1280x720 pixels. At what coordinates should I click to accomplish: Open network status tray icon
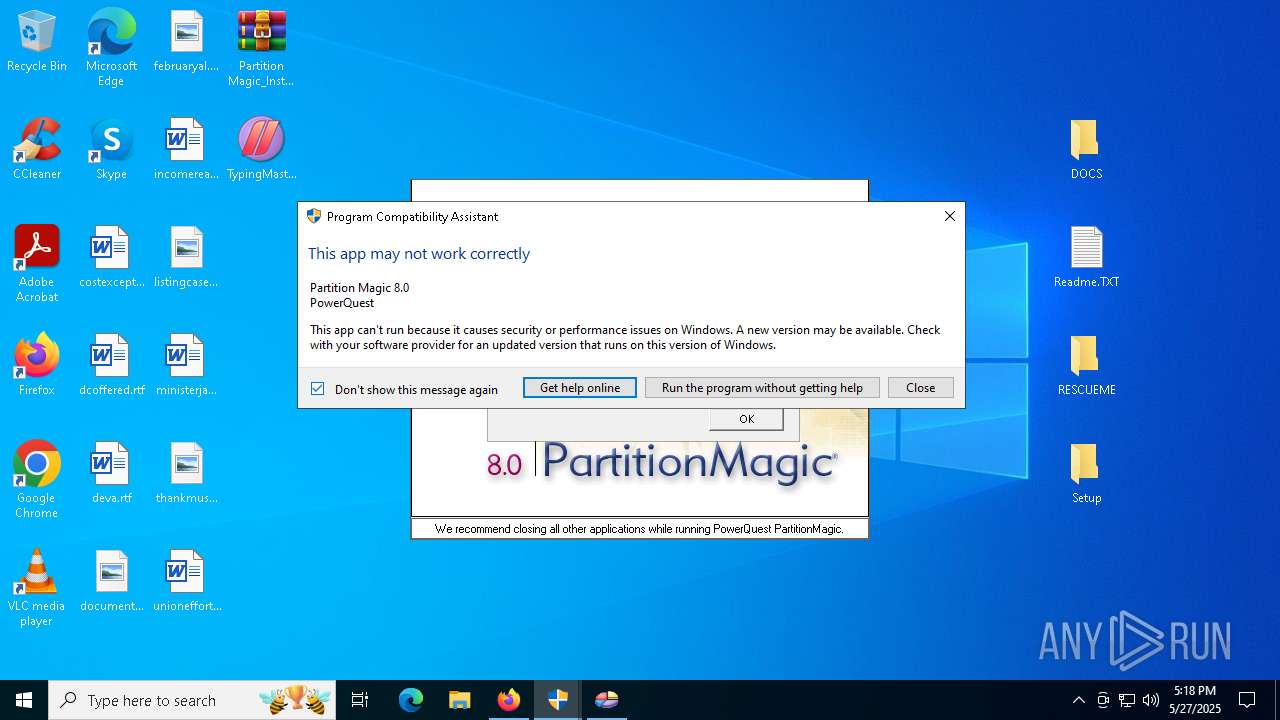tap(1127, 700)
